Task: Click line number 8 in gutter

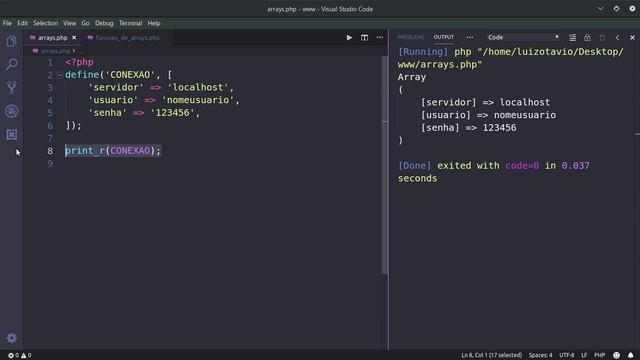Action: pyautogui.click(x=50, y=151)
